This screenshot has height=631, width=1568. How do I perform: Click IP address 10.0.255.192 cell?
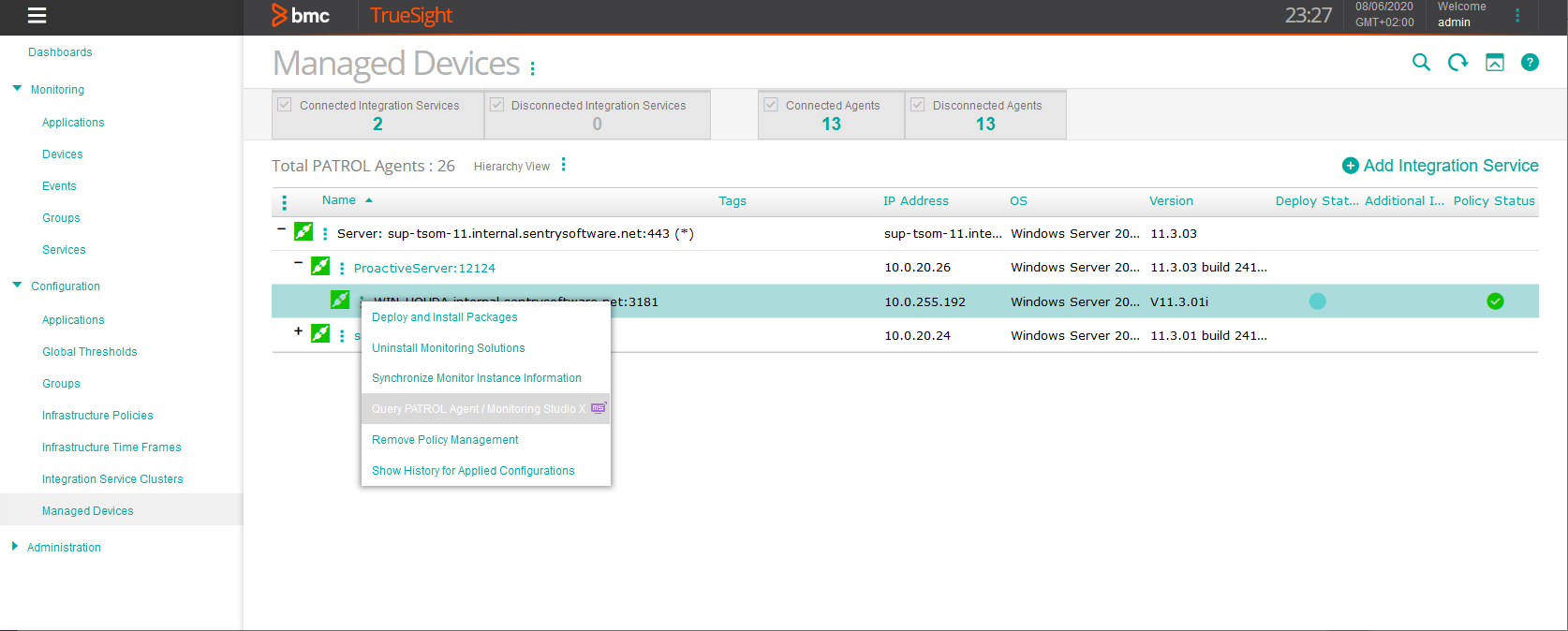coord(925,301)
